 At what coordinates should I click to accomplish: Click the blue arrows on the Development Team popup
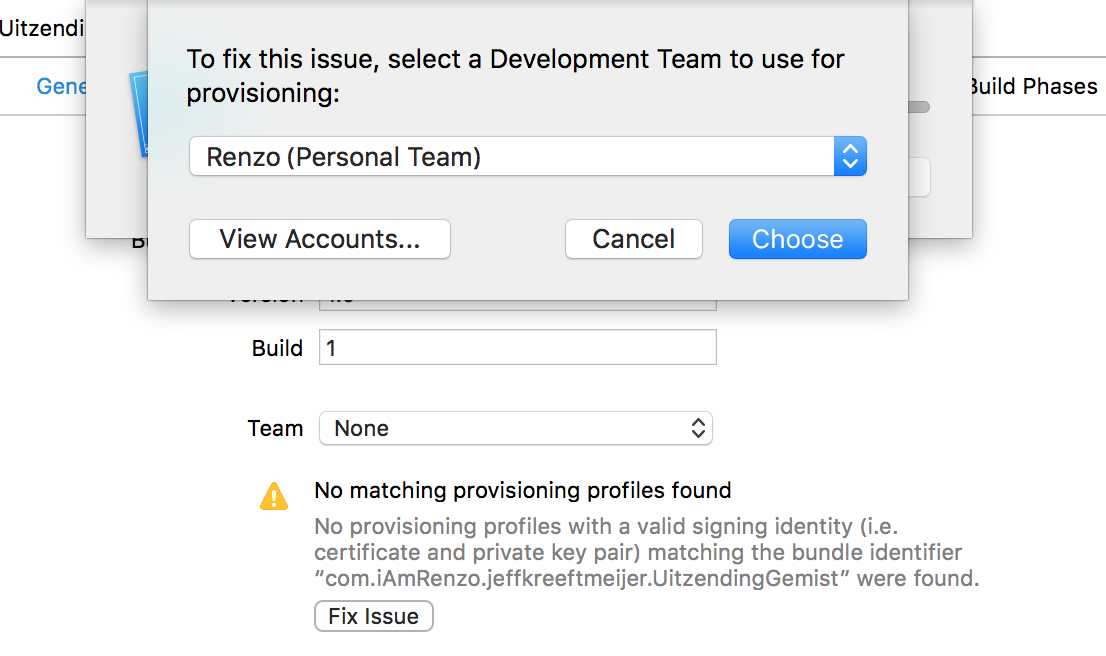tap(850, 157)
